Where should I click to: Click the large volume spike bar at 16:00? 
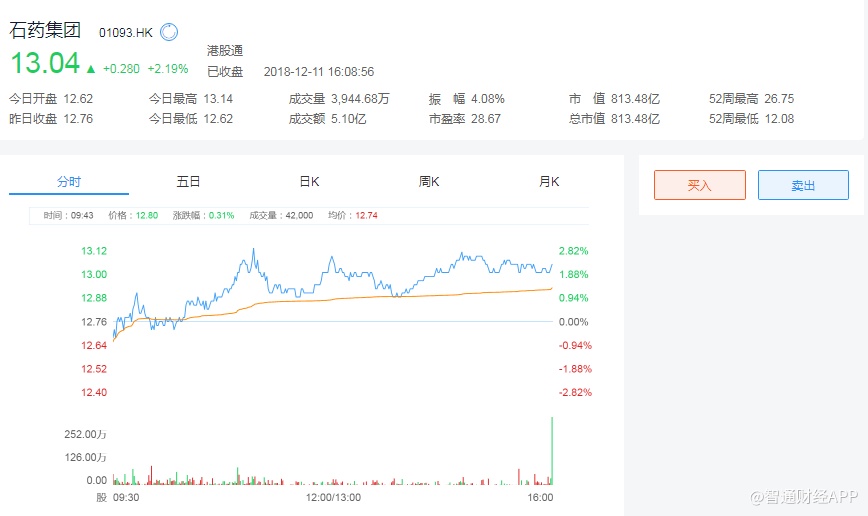point(552,450)
